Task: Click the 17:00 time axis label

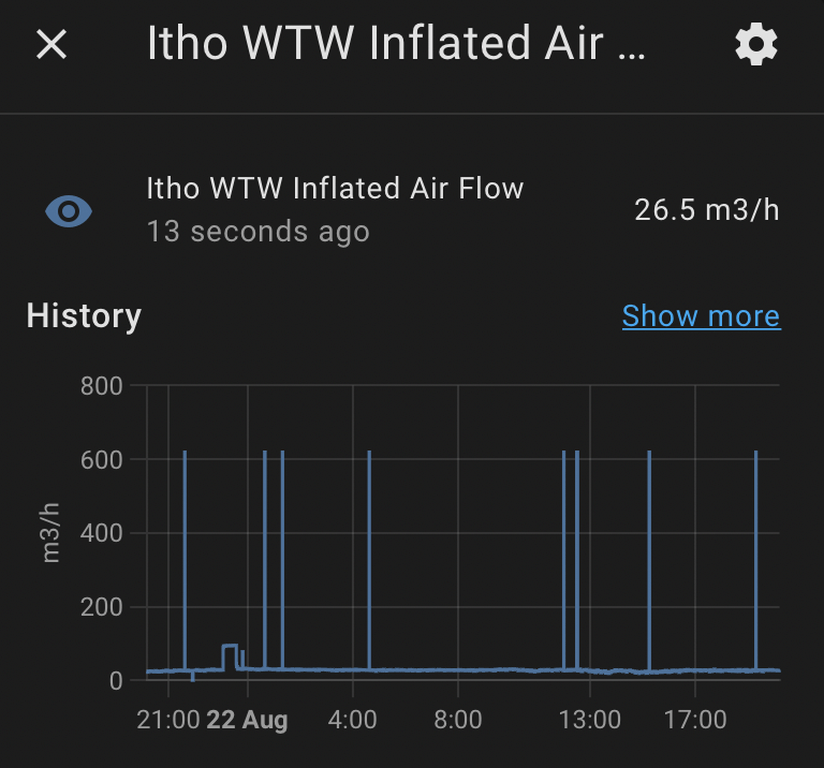Action: (x=695, y=720)
